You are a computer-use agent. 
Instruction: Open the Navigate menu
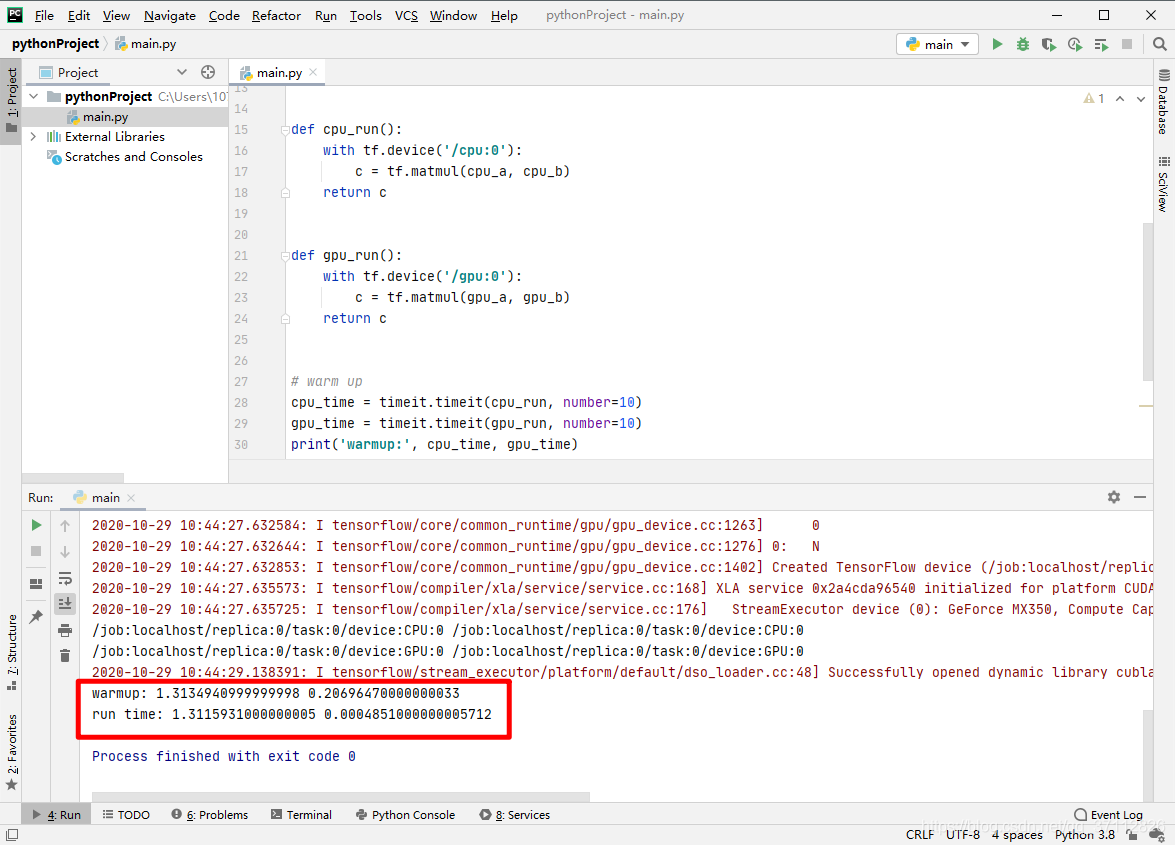coord(169,15)
